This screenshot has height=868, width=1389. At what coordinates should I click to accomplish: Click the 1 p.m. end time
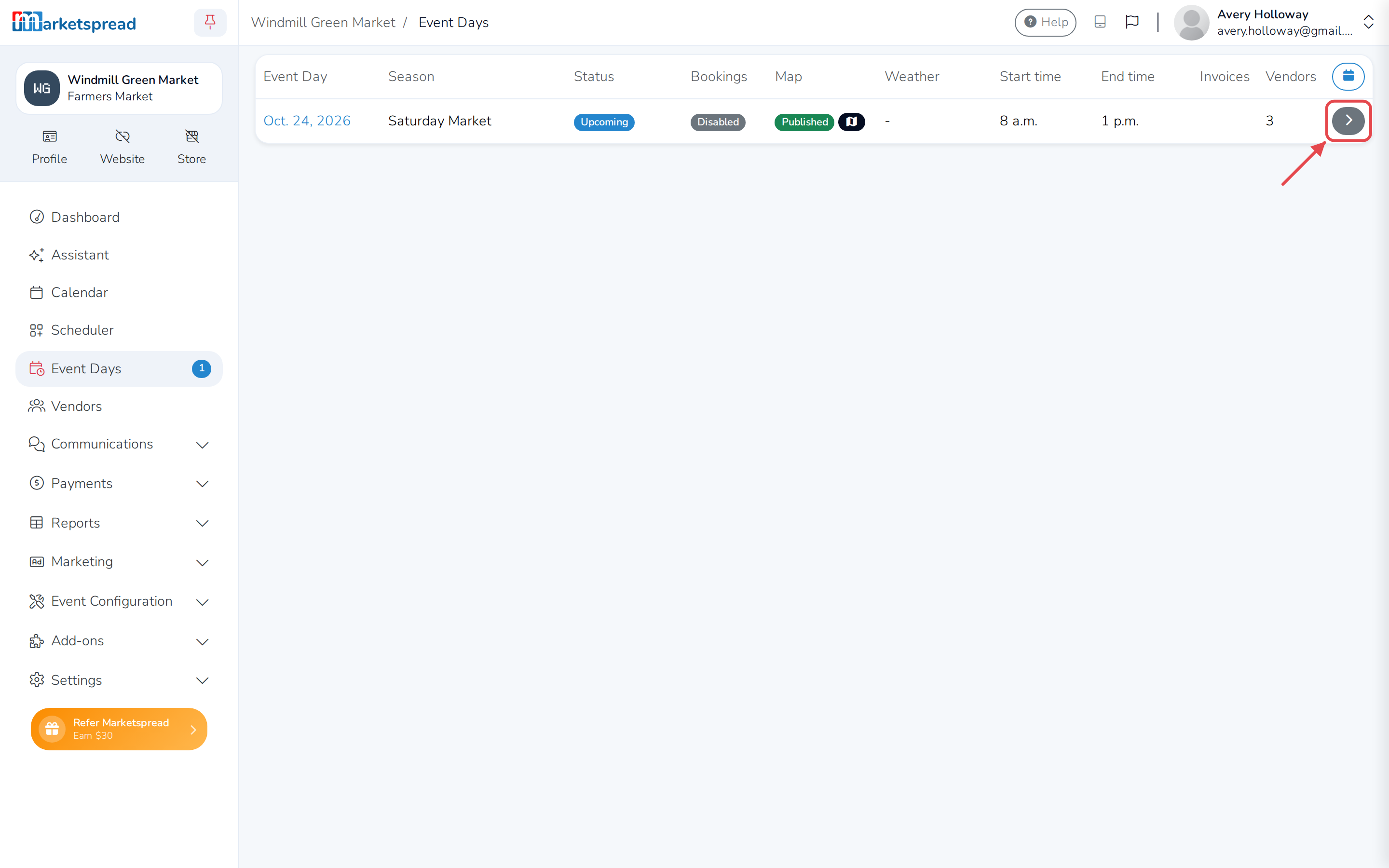click(1120, 121)
